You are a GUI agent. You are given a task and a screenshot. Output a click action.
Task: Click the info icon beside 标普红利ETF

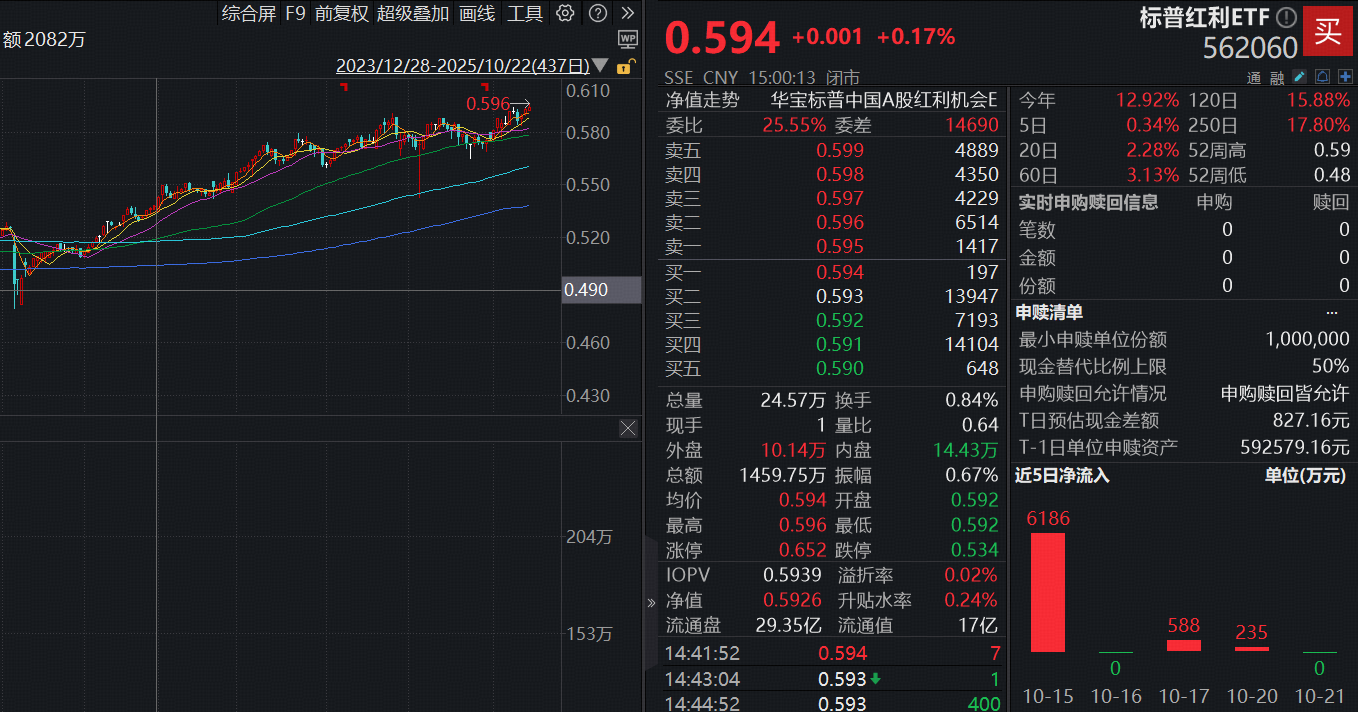coord(1286,17)
